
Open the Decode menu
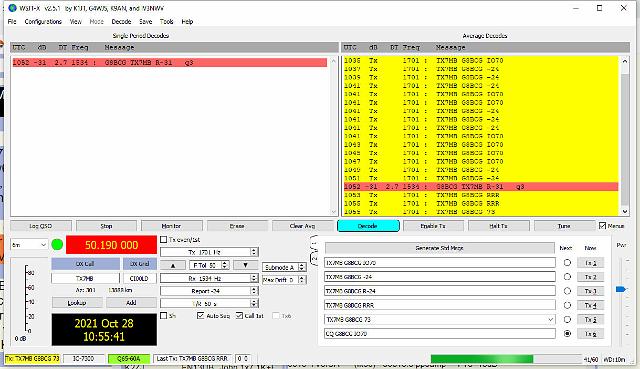(121, 22)
